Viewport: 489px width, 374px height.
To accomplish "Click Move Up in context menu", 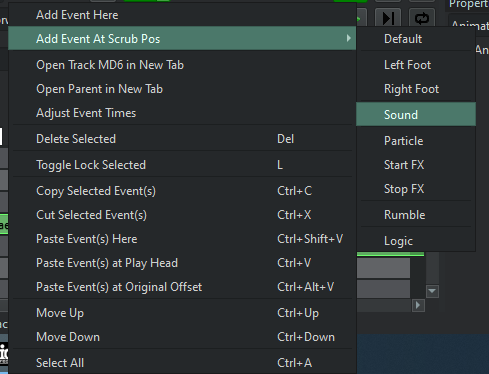I will [182, 313].
